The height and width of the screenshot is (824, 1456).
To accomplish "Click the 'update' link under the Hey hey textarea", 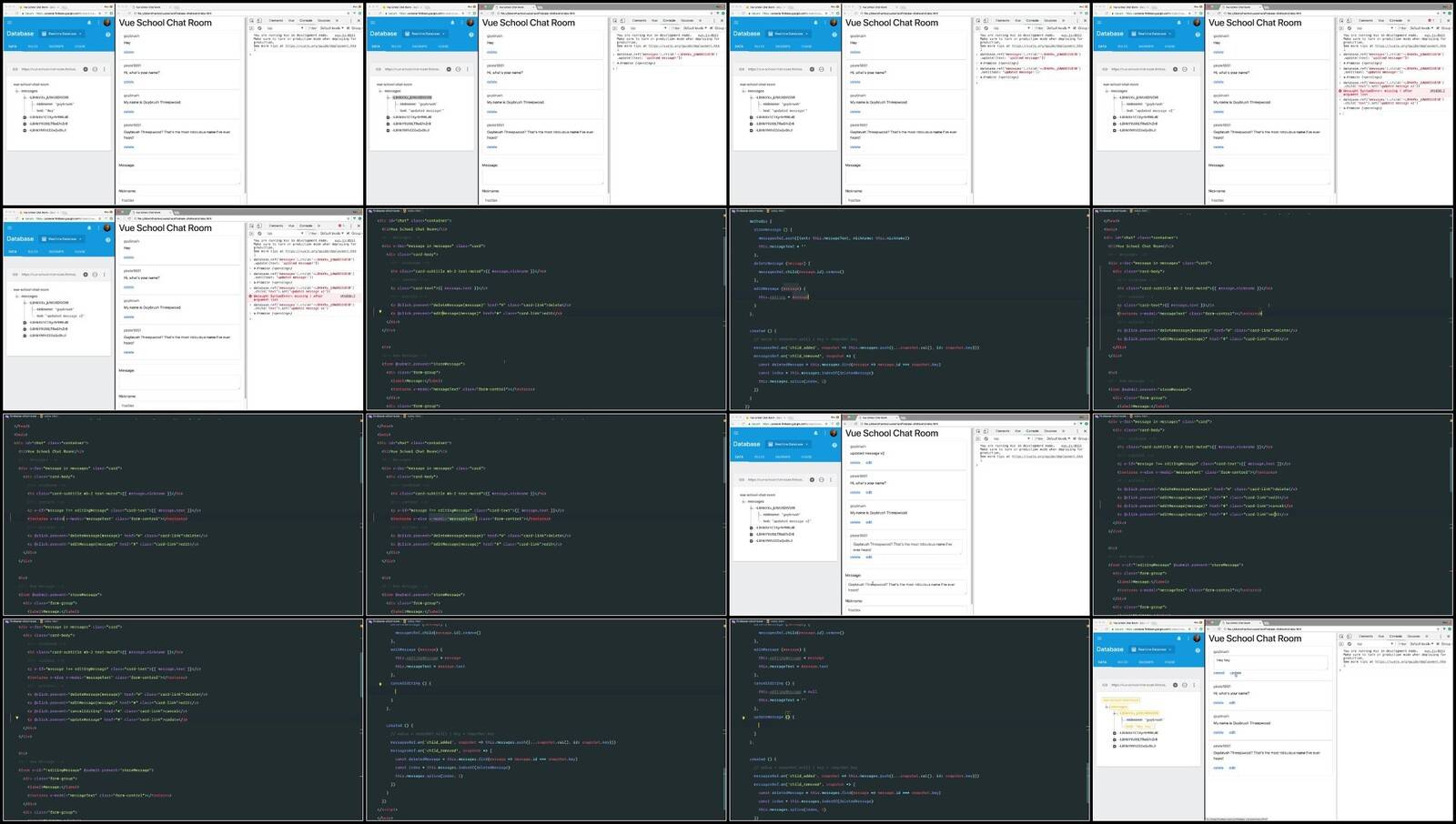I will tap(1236, 673).
